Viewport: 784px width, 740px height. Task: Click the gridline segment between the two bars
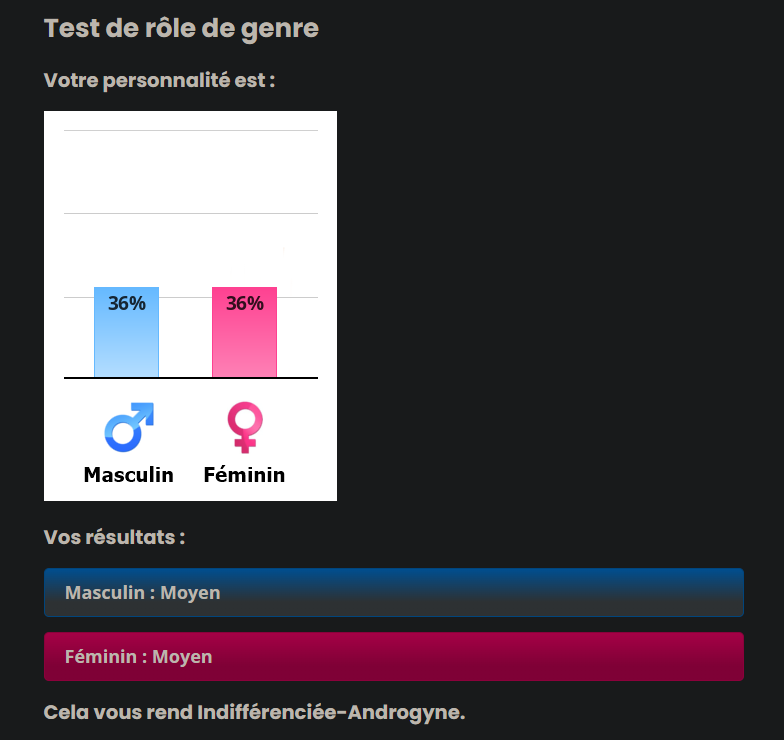coord(185,297)
